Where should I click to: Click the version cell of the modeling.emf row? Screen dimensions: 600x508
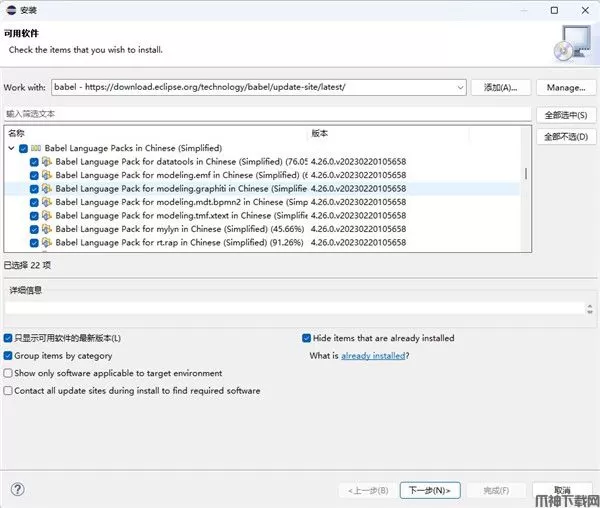(x=358, y=175)
